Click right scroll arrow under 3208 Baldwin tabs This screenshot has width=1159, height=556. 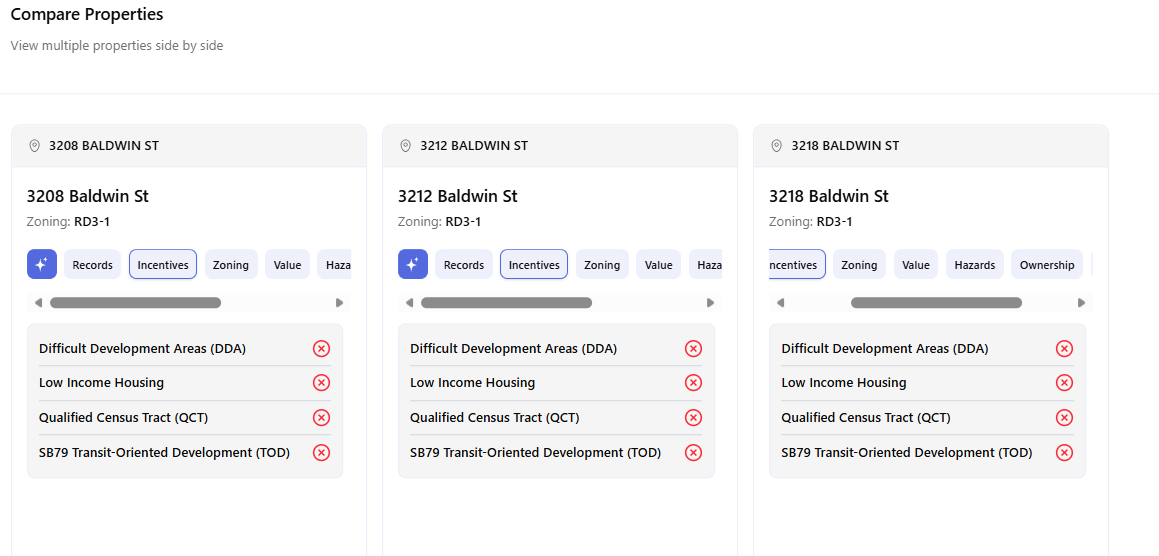pos(340,302)
